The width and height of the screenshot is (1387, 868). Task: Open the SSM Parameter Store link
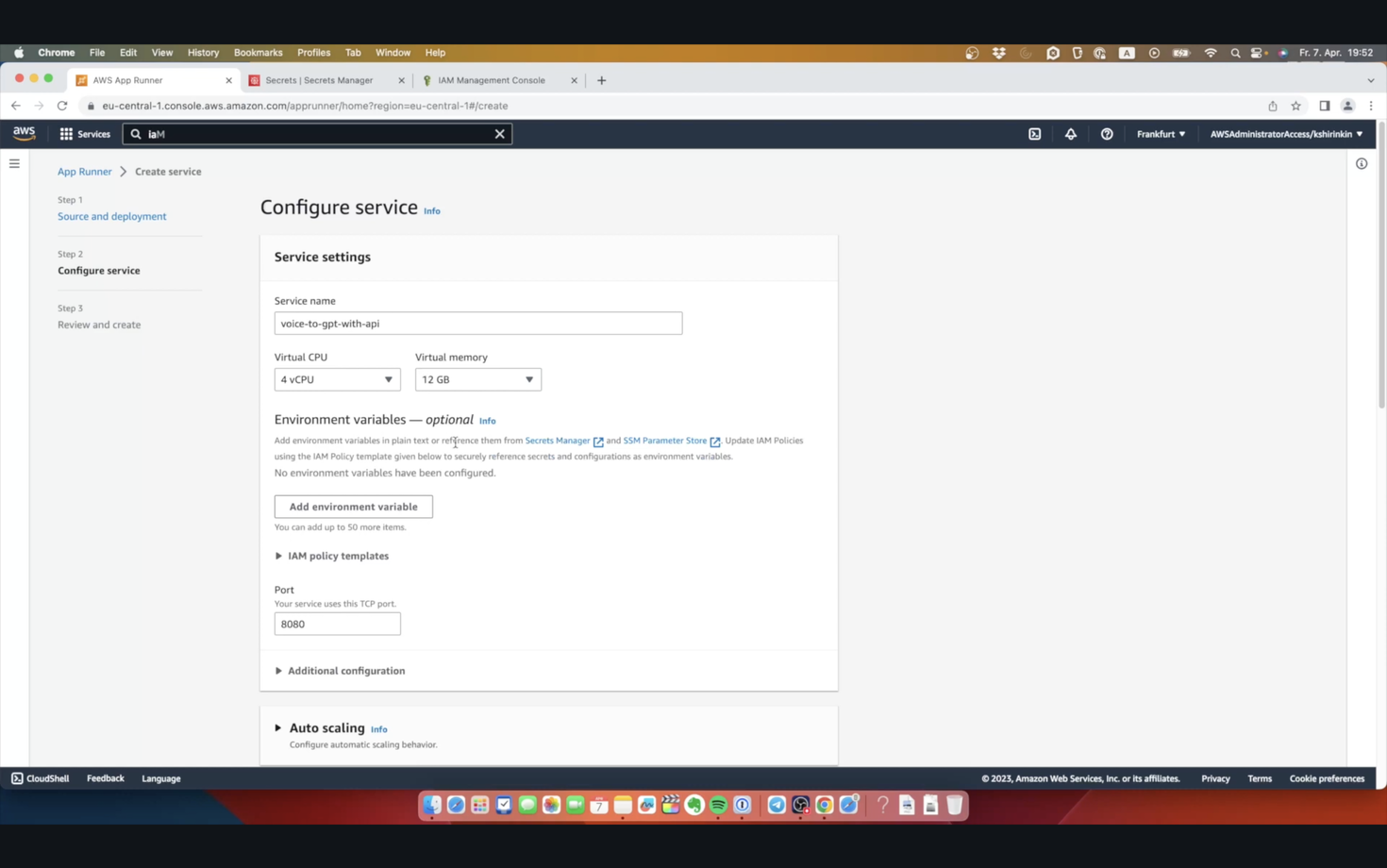point(671,441)
